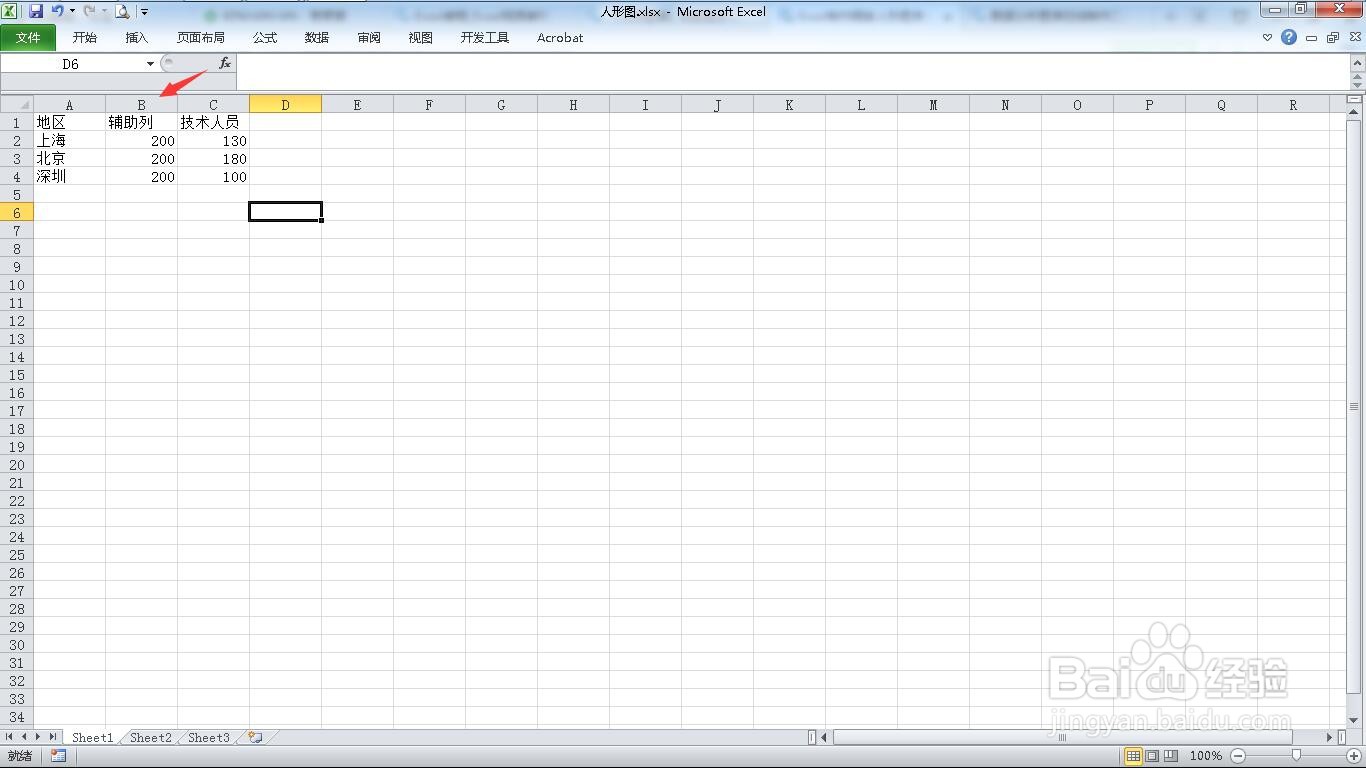Click cell containing 地区

point(69,122)
